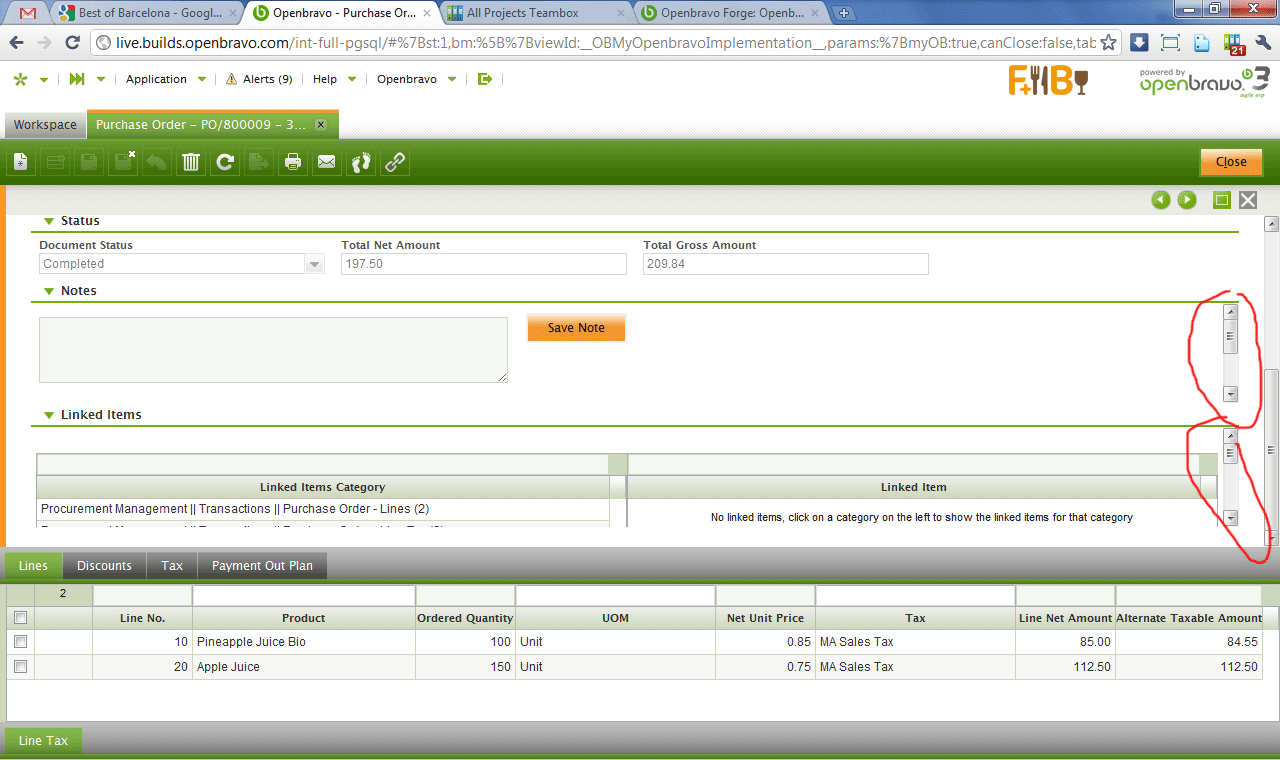Tick the checkbox for Pineapple Juice Bio row
The width and height of the screenshot is (1280, 760).
pos(21,642)
